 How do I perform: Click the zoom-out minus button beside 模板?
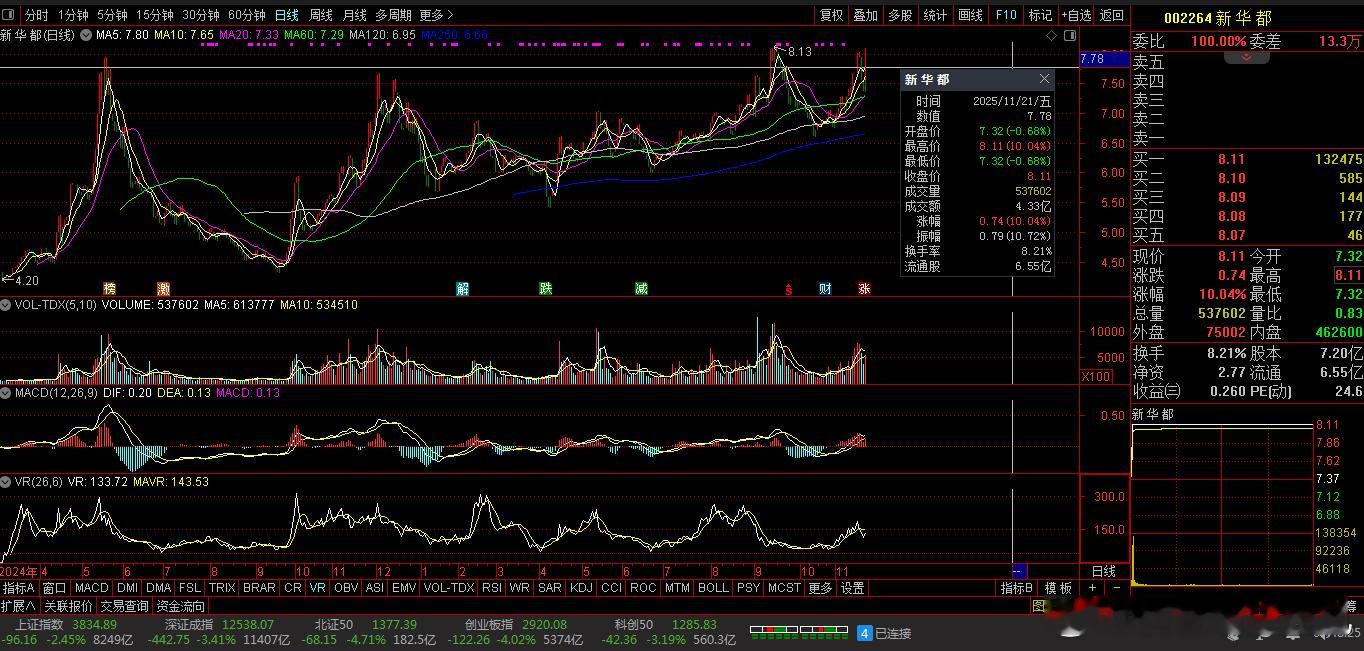[1117, 588]
